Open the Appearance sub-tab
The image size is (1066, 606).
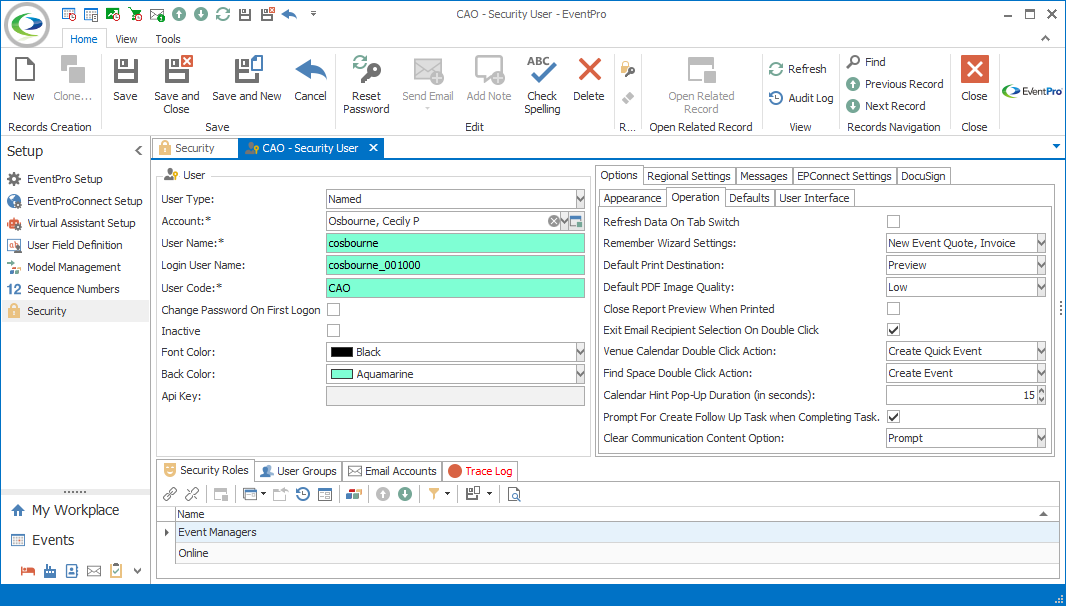click(632, 198)
